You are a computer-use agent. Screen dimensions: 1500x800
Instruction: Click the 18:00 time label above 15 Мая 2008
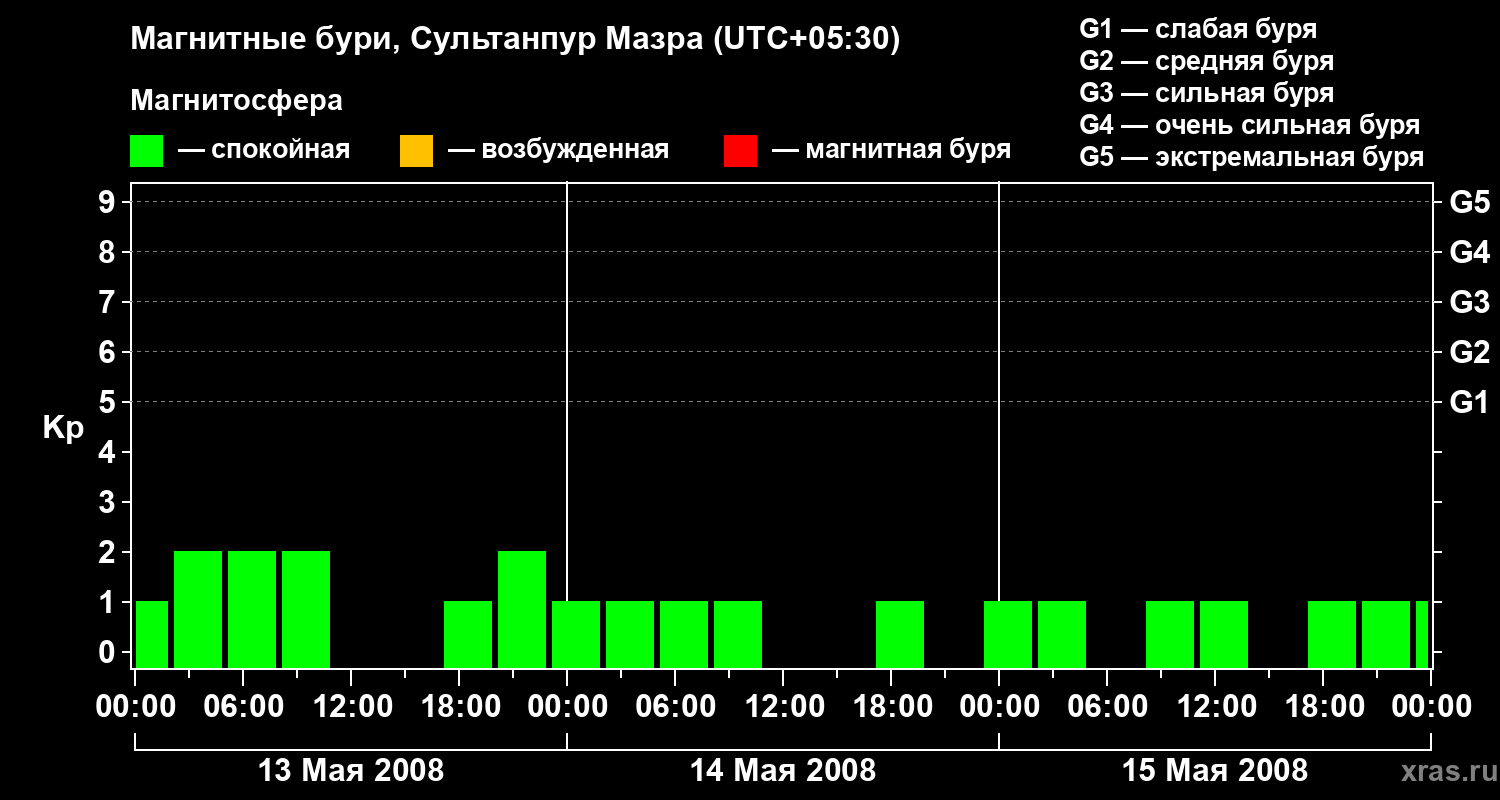tap(1323, 707)
